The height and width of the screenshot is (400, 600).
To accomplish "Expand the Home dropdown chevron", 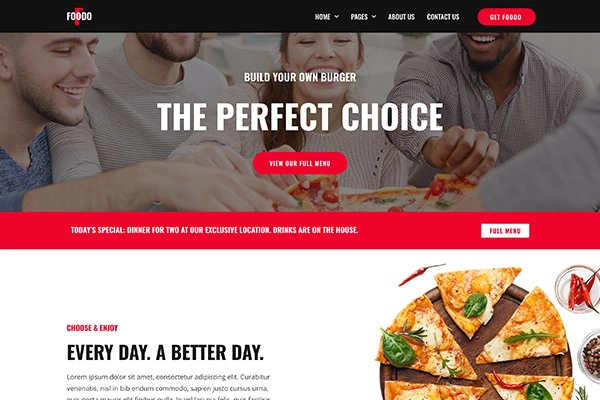I will click(336, 17).
